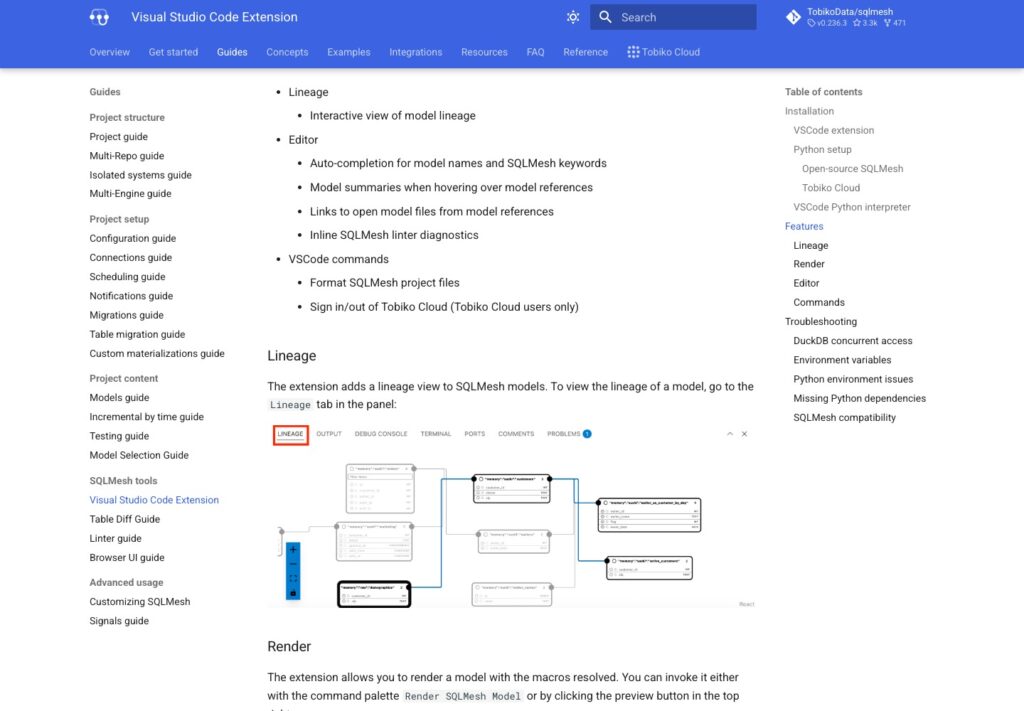Open Notifications guide link

[131, 296]
